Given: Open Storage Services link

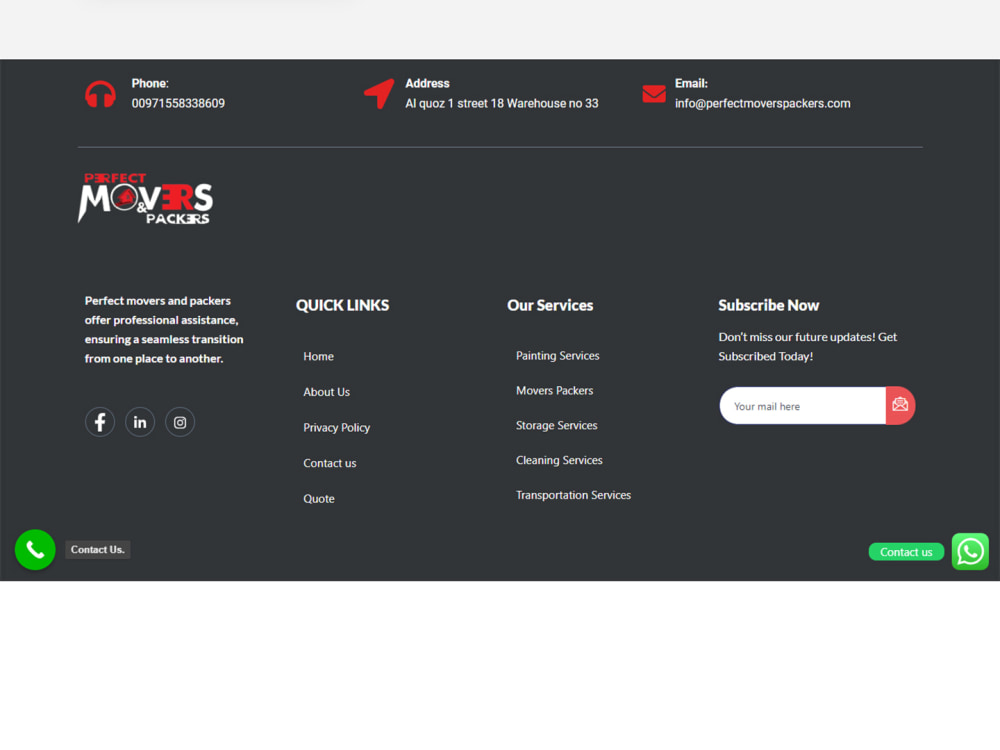Looking at the screenshot, I should [x=556, y=425].
